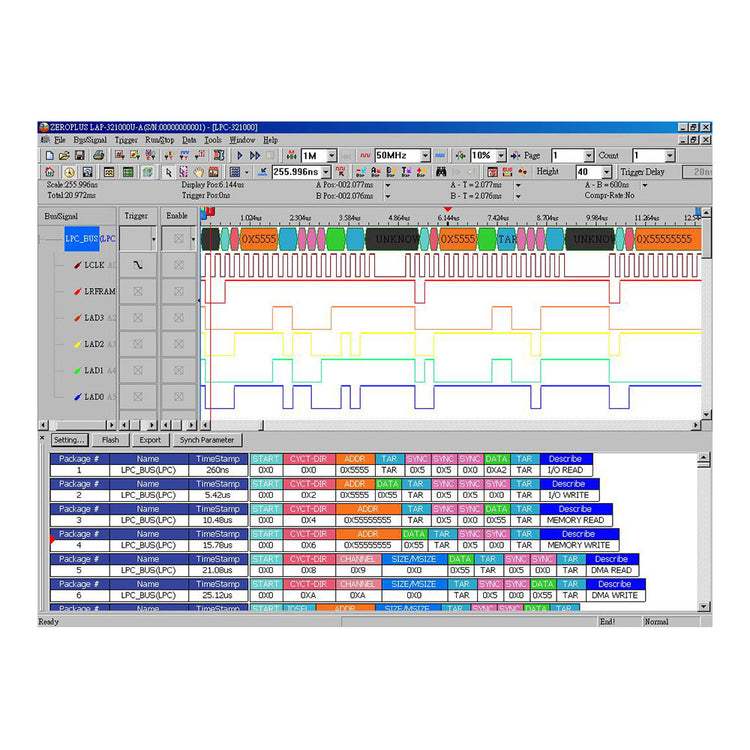
Task: Expand the Height 40 dropdown
Action: click(x=606, y=172)
